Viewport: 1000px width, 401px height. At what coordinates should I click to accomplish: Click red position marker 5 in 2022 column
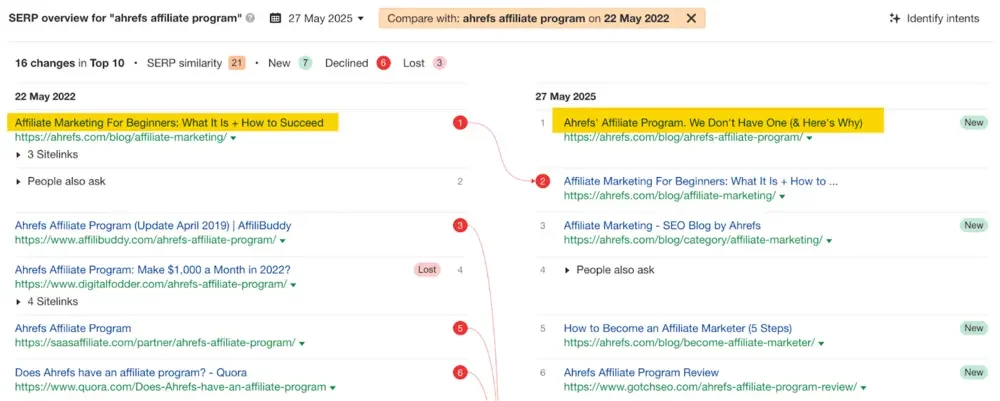click(460, 329)
